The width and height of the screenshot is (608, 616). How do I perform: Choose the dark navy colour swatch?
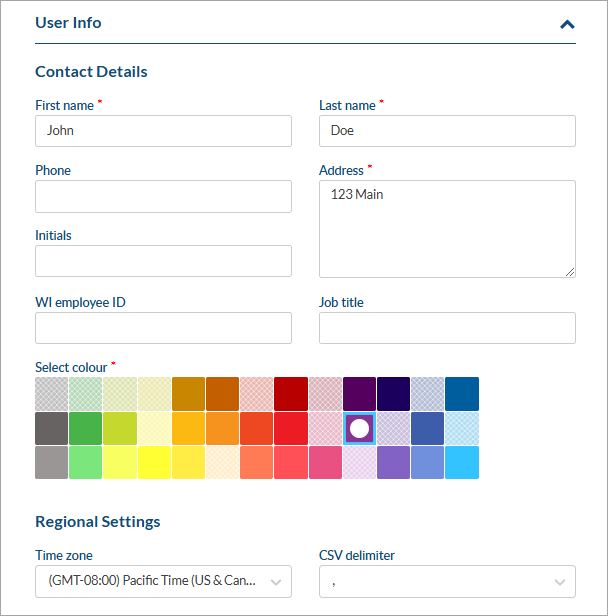coord(394,394)
